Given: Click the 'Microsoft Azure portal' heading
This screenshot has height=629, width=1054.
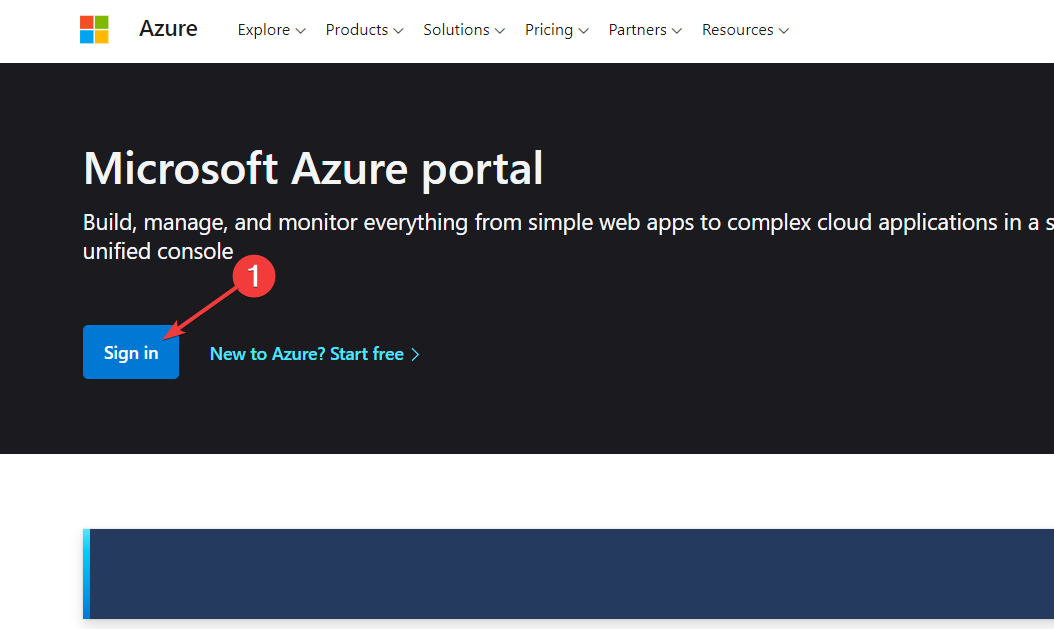Looking at the screenshot, I should coord(313,168).
